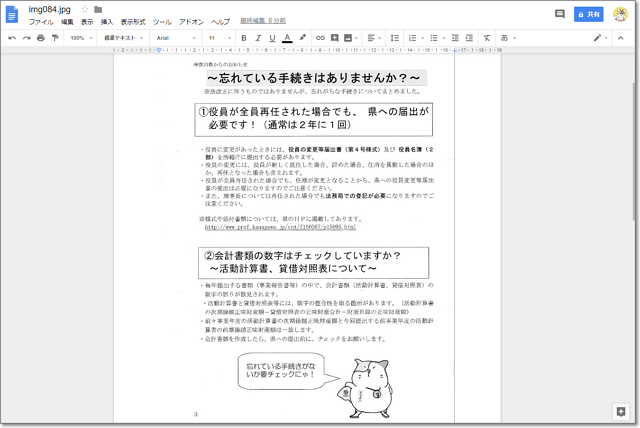The height and width of the screenshot is (428, 640).
Task: Toggle bold formatting
Action: pos(243,37)
